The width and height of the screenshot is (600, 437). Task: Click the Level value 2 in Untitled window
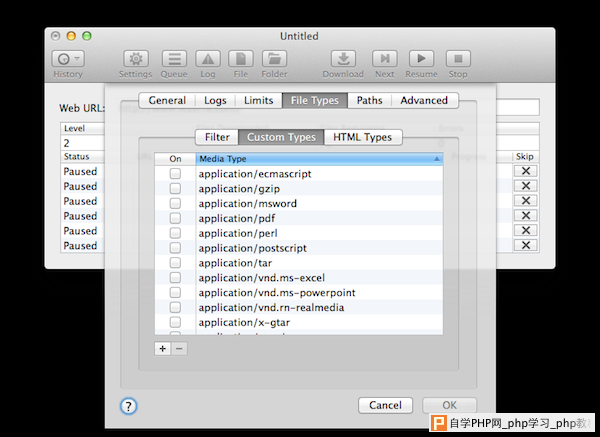click(67, 143)
